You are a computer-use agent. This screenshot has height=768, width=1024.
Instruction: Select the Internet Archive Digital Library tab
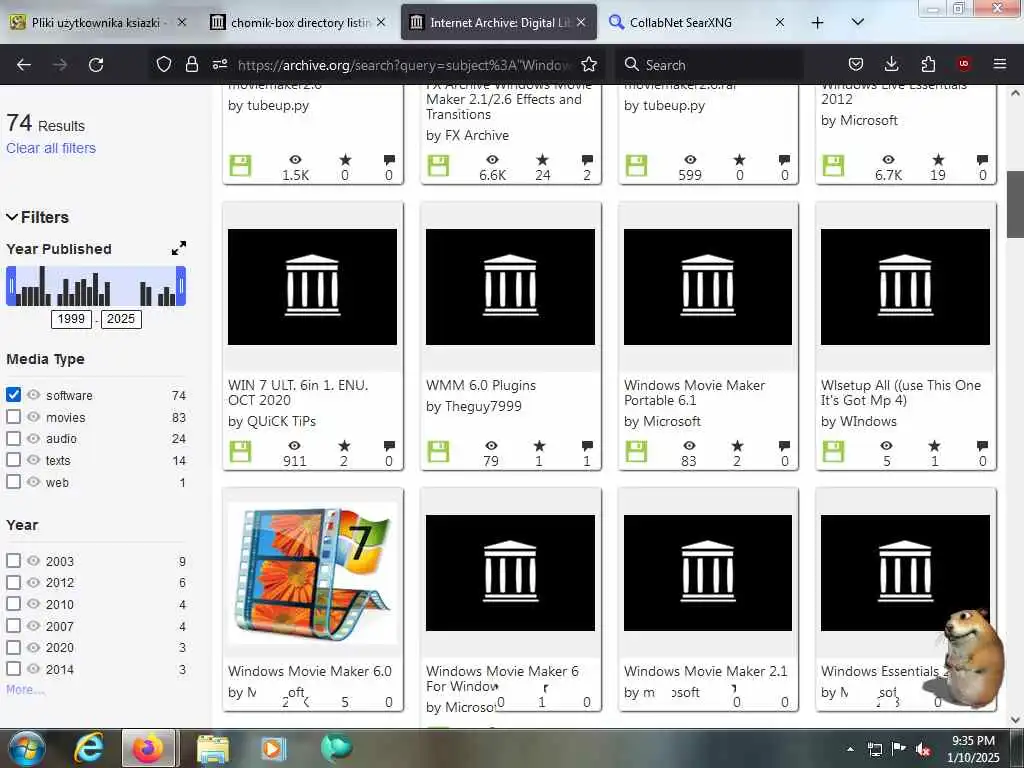tap(498, 22)
